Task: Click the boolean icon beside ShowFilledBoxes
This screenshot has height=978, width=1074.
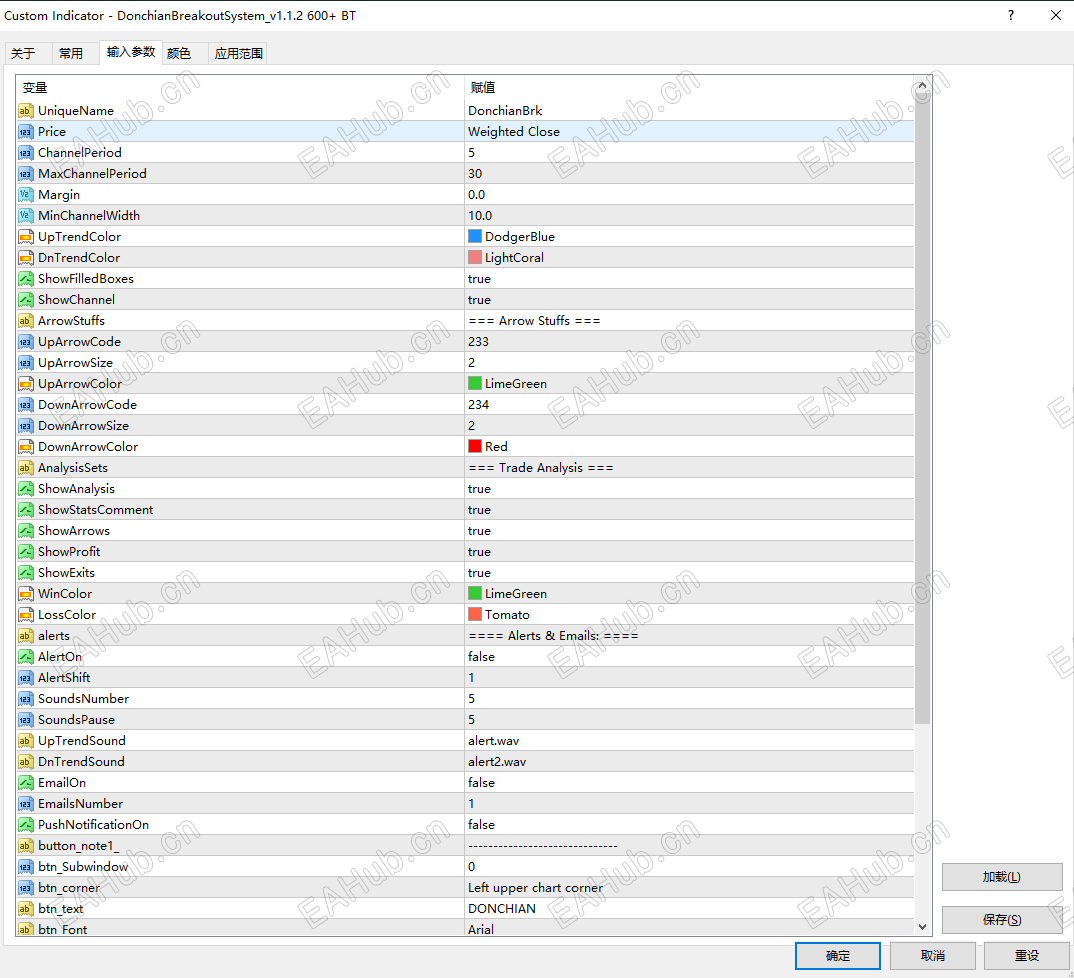Action: click(x=25, y=279)
